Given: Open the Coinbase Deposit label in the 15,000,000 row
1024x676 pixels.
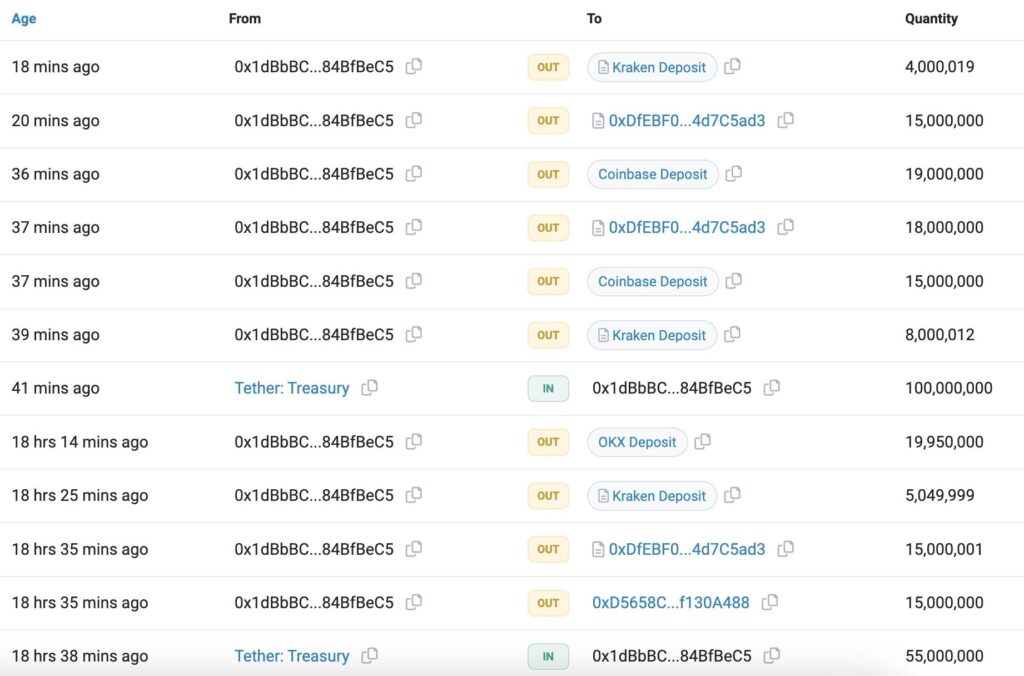Looking at the screenshot, I should click(652, 281).
